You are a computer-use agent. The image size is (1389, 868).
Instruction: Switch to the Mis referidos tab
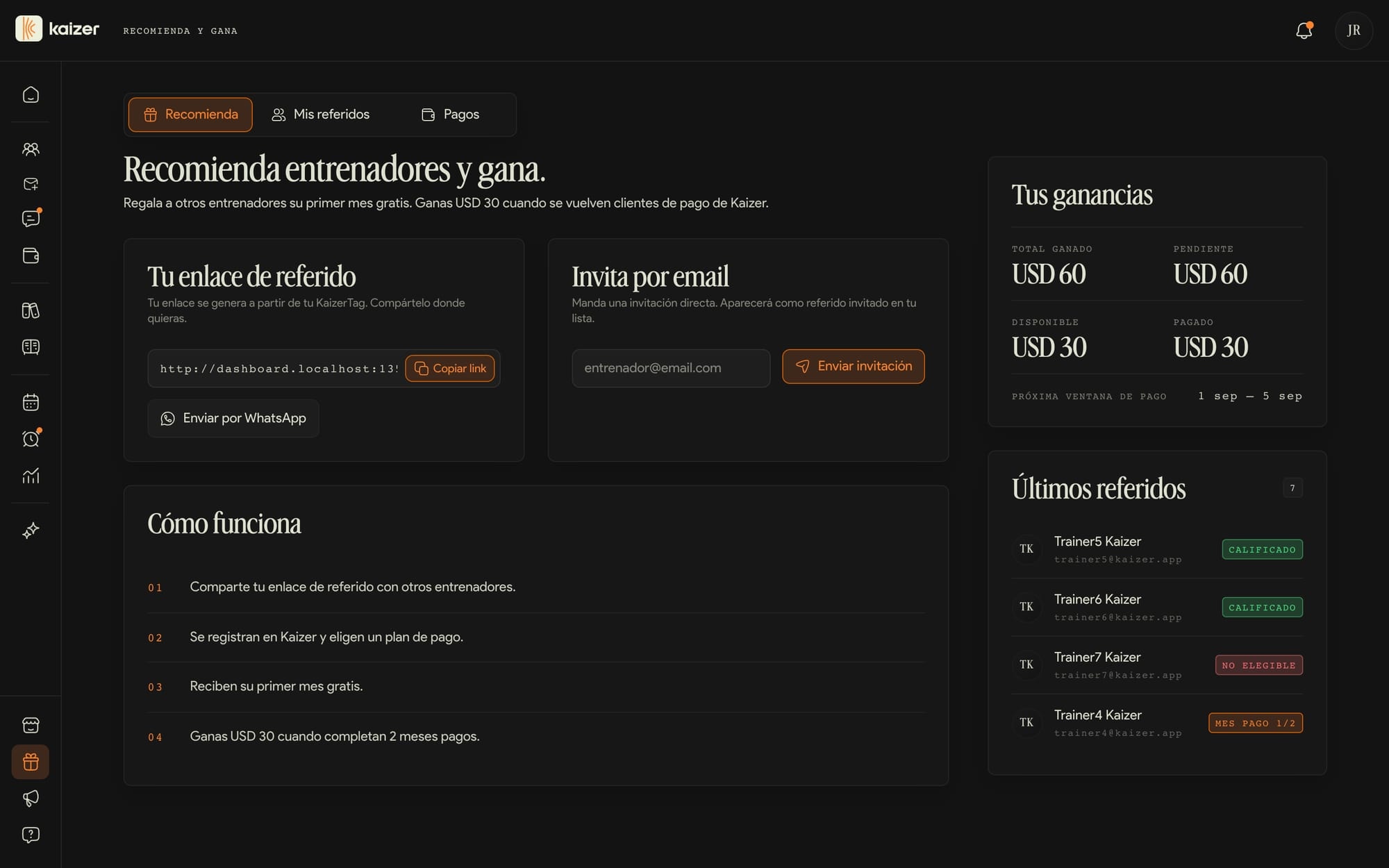pyautogui.click(x=320, y=115)
